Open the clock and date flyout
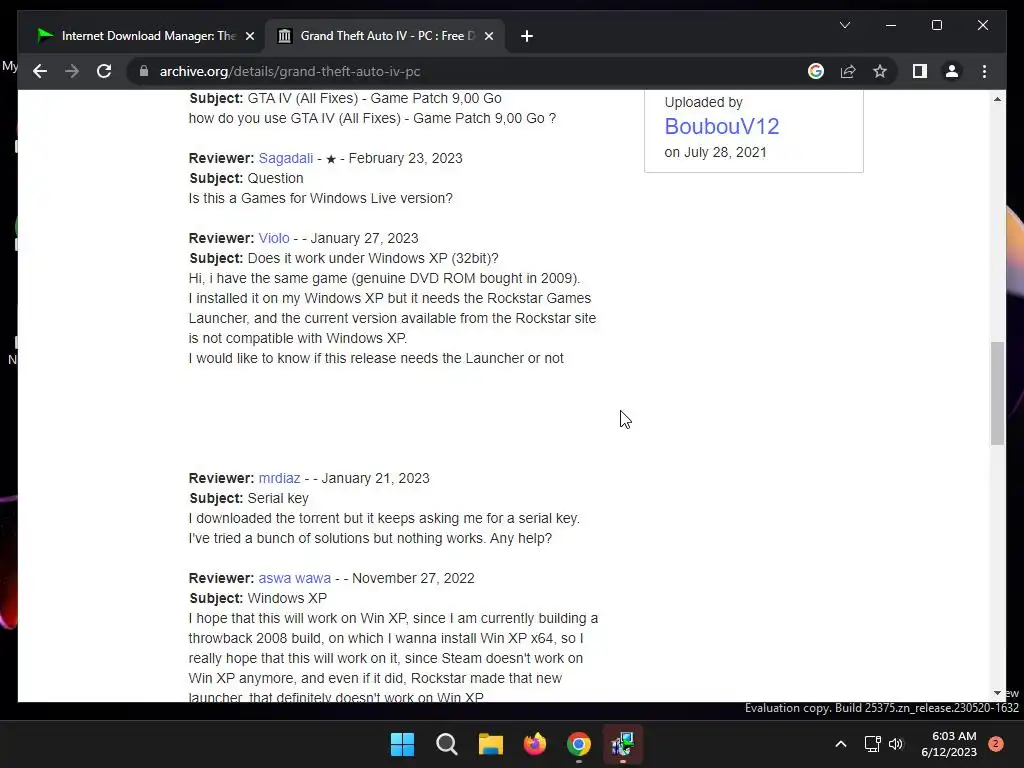Viewport: 1024px width, 768px height. coord(949,744)
